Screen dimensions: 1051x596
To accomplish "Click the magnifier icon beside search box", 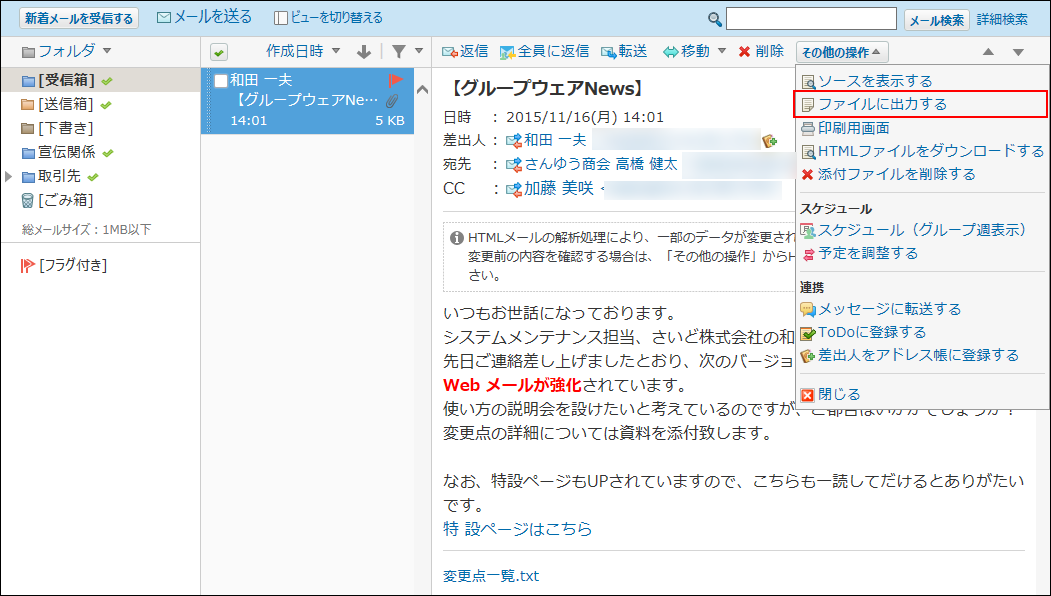I will pyautogui.click(x=715, y=19).
